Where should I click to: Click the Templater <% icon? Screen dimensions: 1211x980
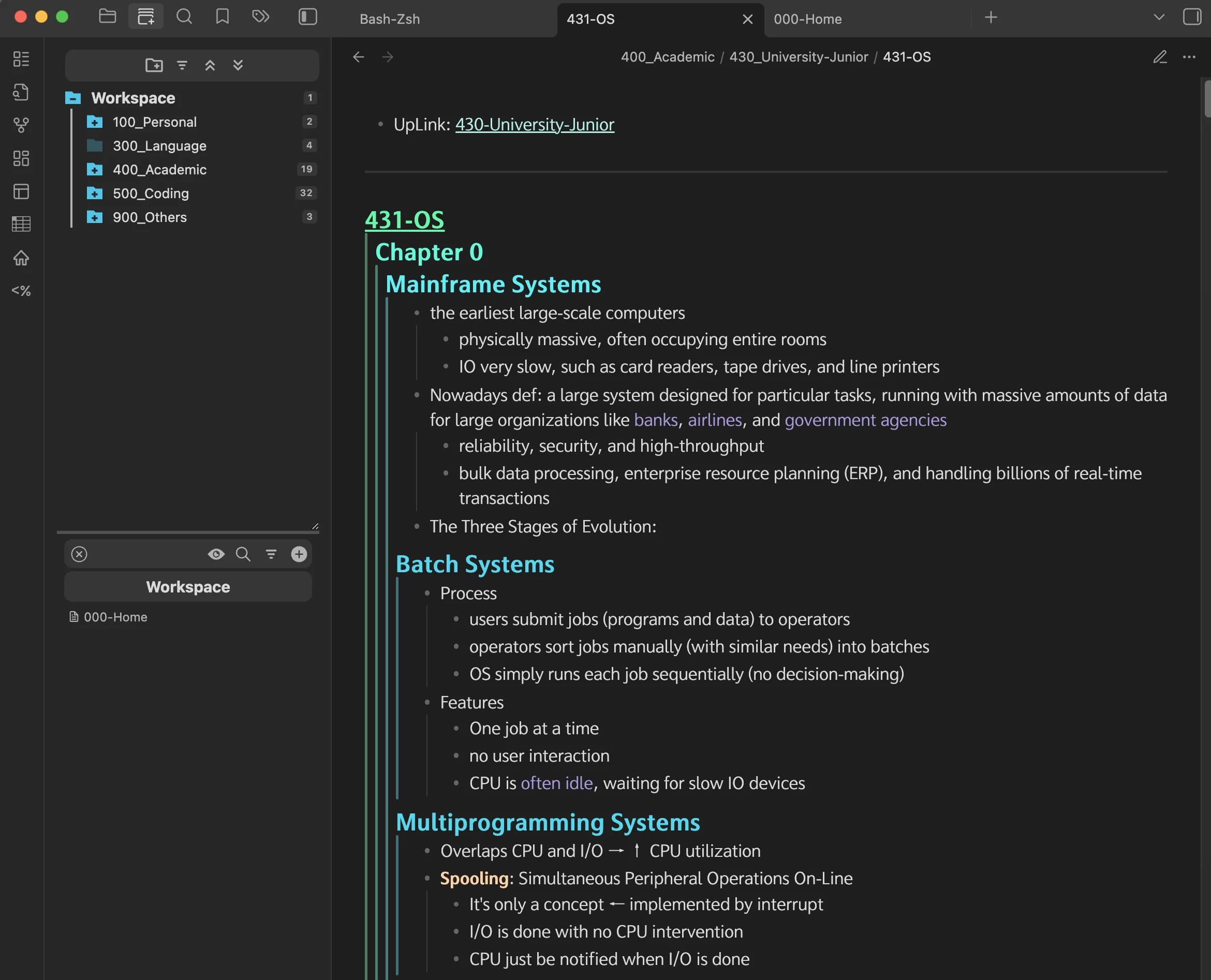(21, 291)
